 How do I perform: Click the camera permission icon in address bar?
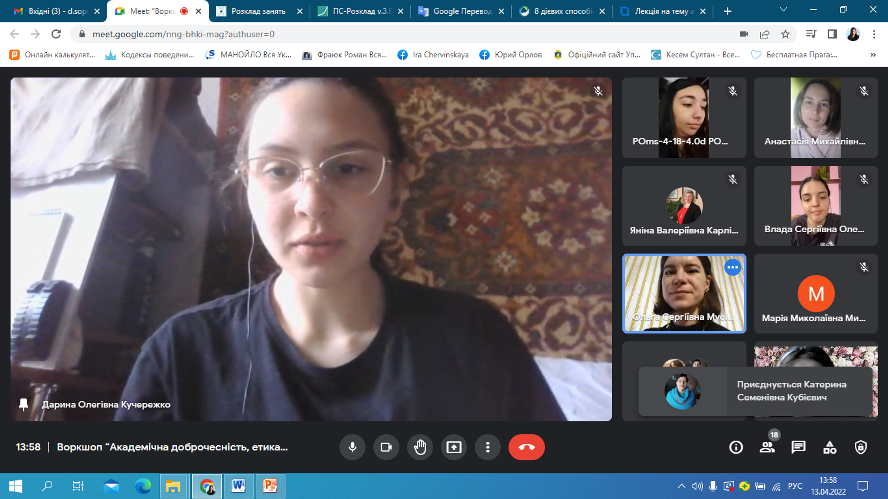tap(744, 34)
